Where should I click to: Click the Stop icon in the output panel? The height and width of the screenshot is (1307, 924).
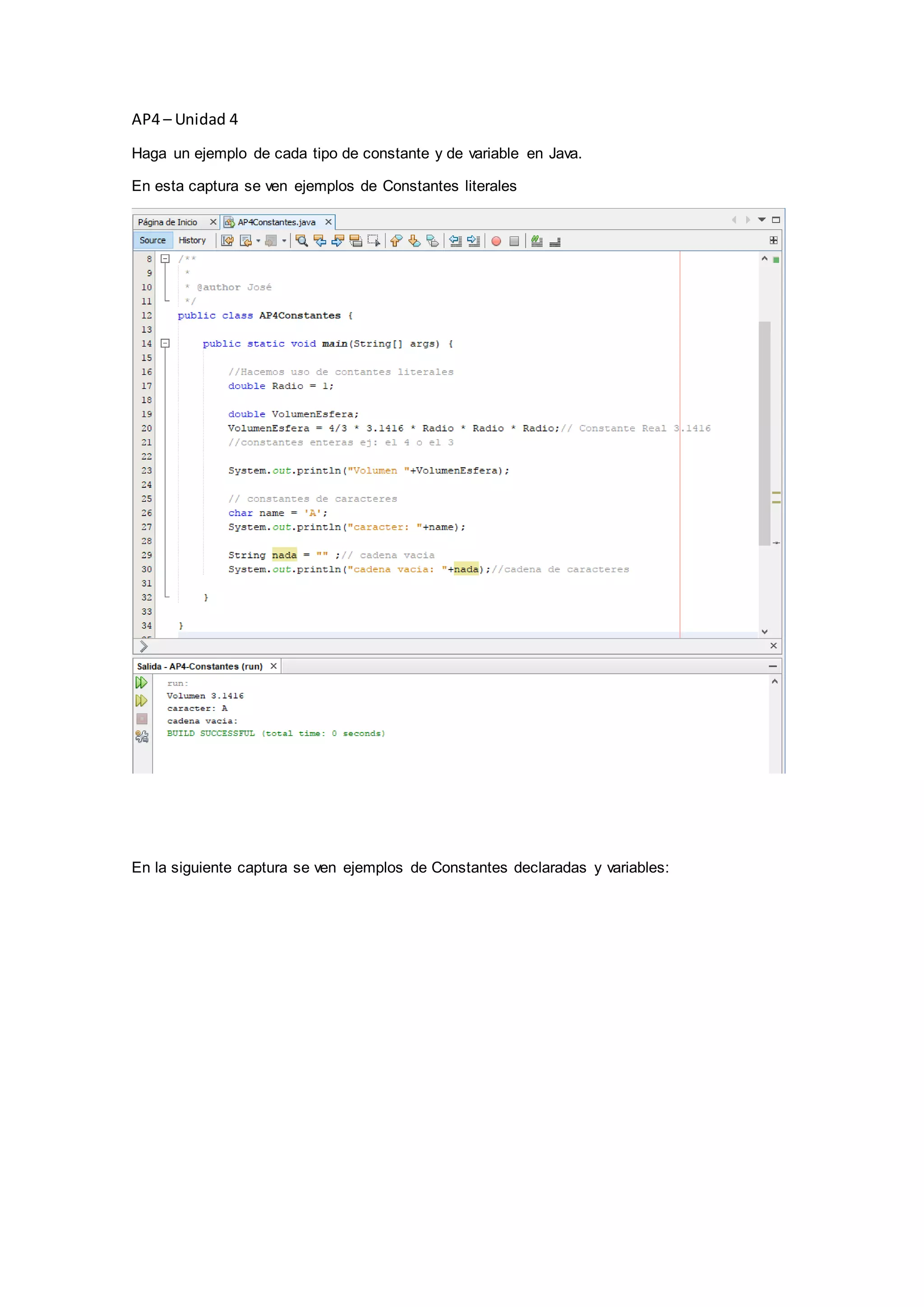[x=142, y=719]
